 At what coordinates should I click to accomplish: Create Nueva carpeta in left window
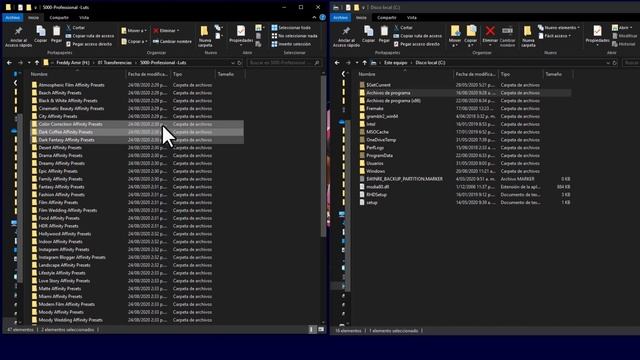click(x=205, y=37)
